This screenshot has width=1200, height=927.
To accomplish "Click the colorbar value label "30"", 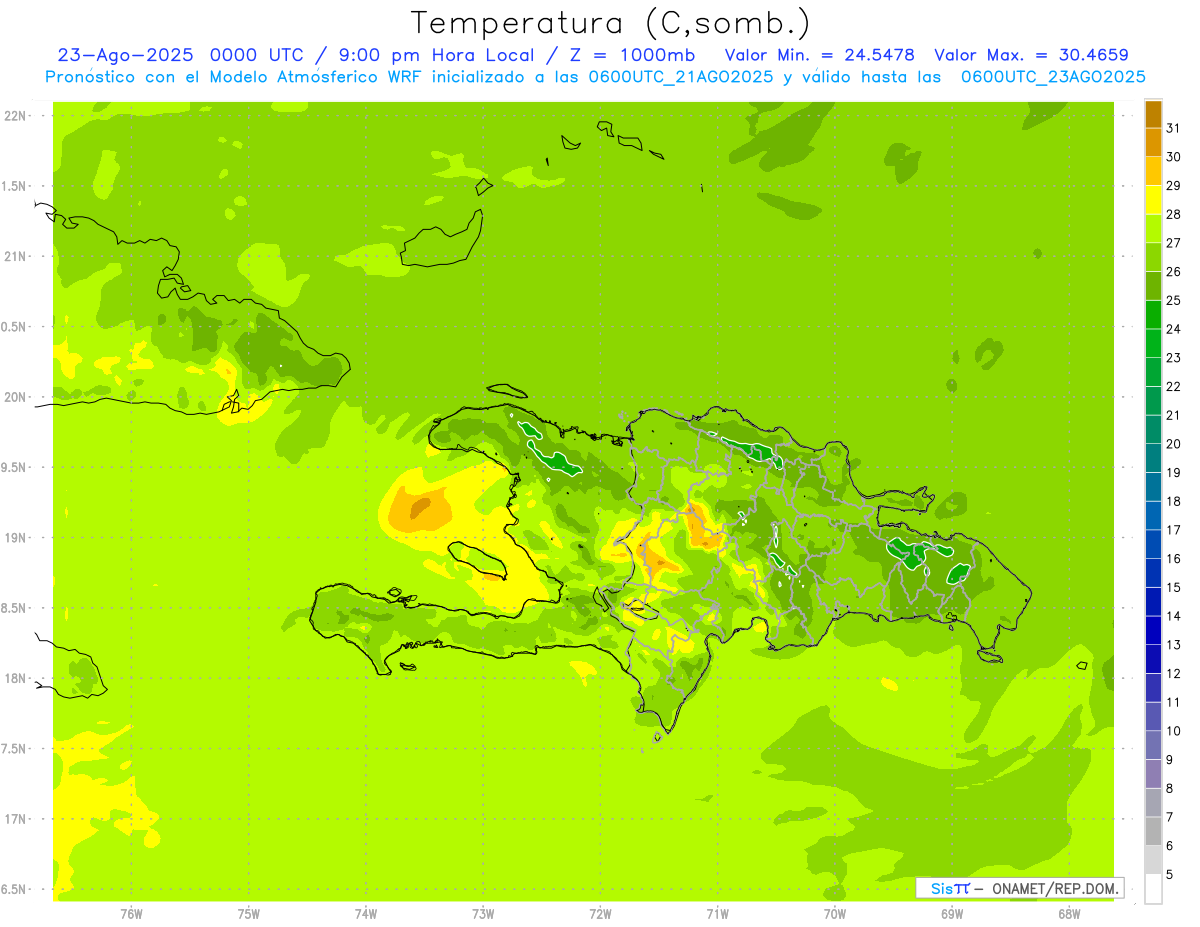I will click(1173, 157).
